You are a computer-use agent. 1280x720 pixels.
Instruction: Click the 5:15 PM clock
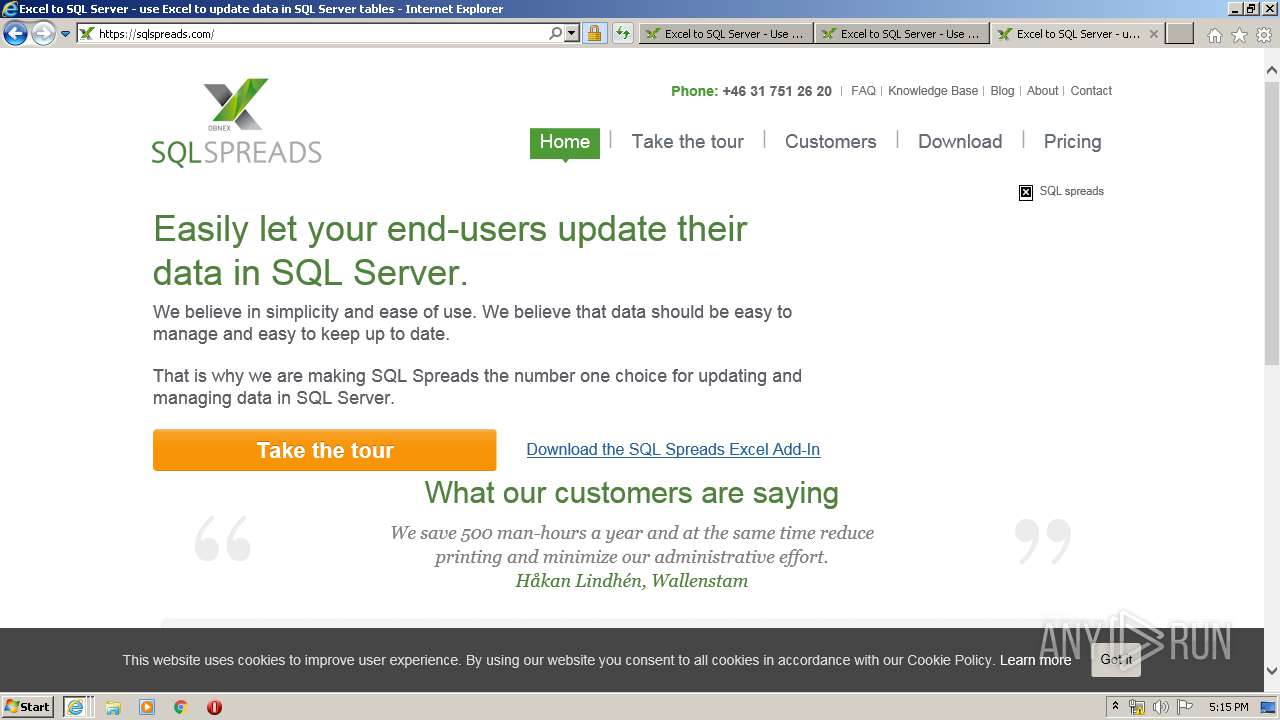click(x=1228, y=707)
